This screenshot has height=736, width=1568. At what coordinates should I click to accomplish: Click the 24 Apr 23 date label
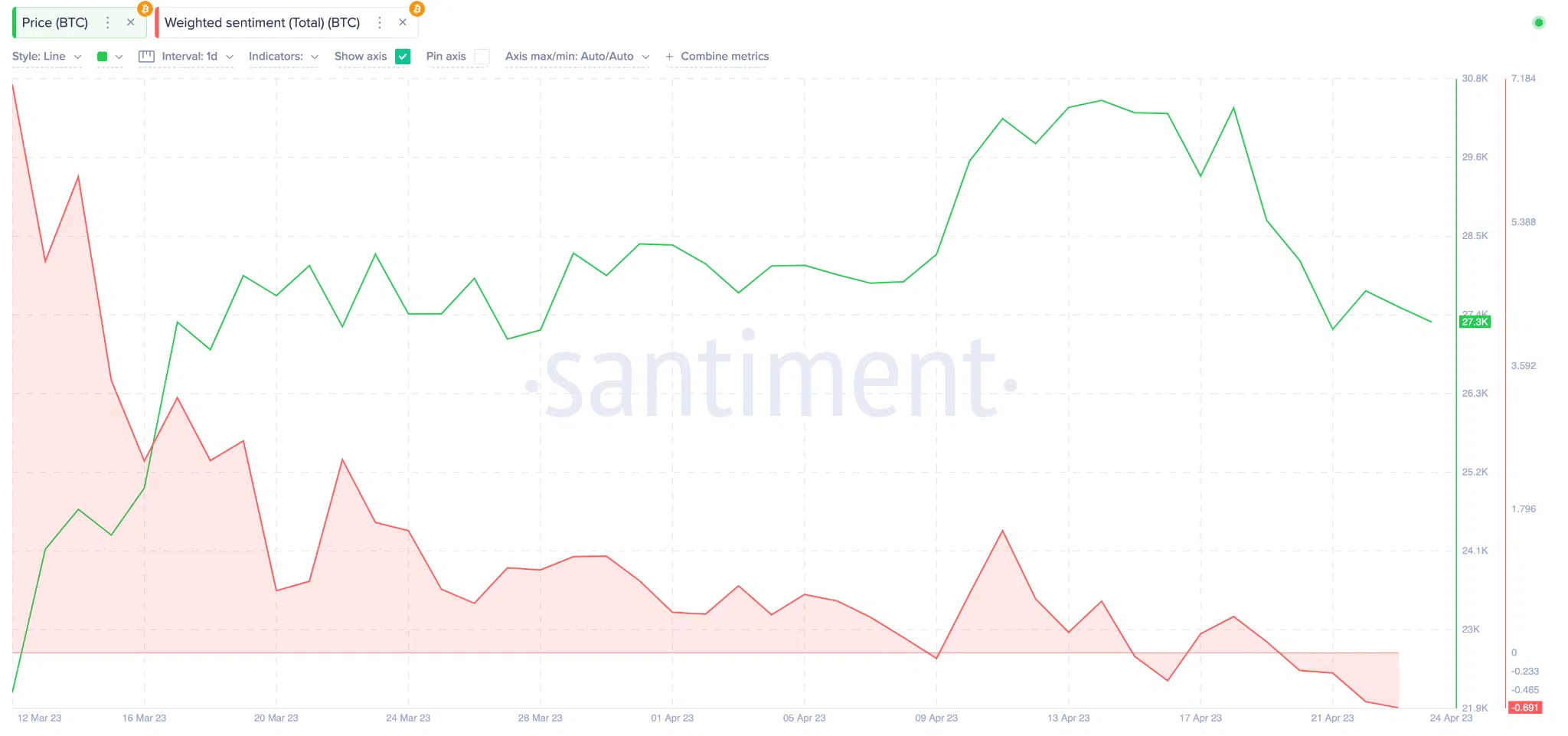click(1451, 718)
